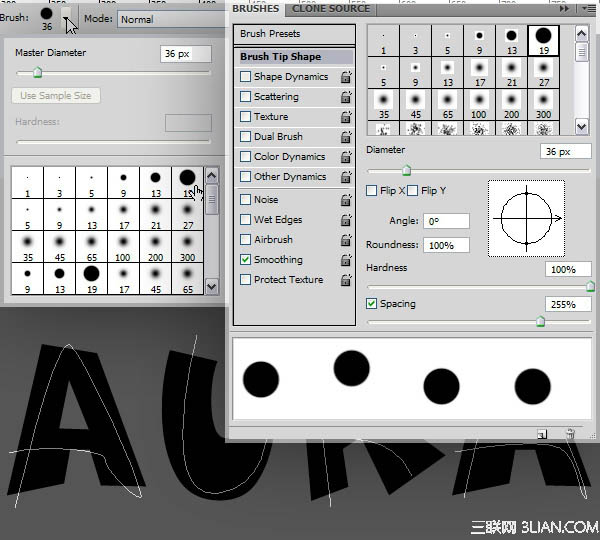Click the lock icon beside Smoothing
Image resolution: width=600 pixels, height=540 pixels.
(346, 259)
